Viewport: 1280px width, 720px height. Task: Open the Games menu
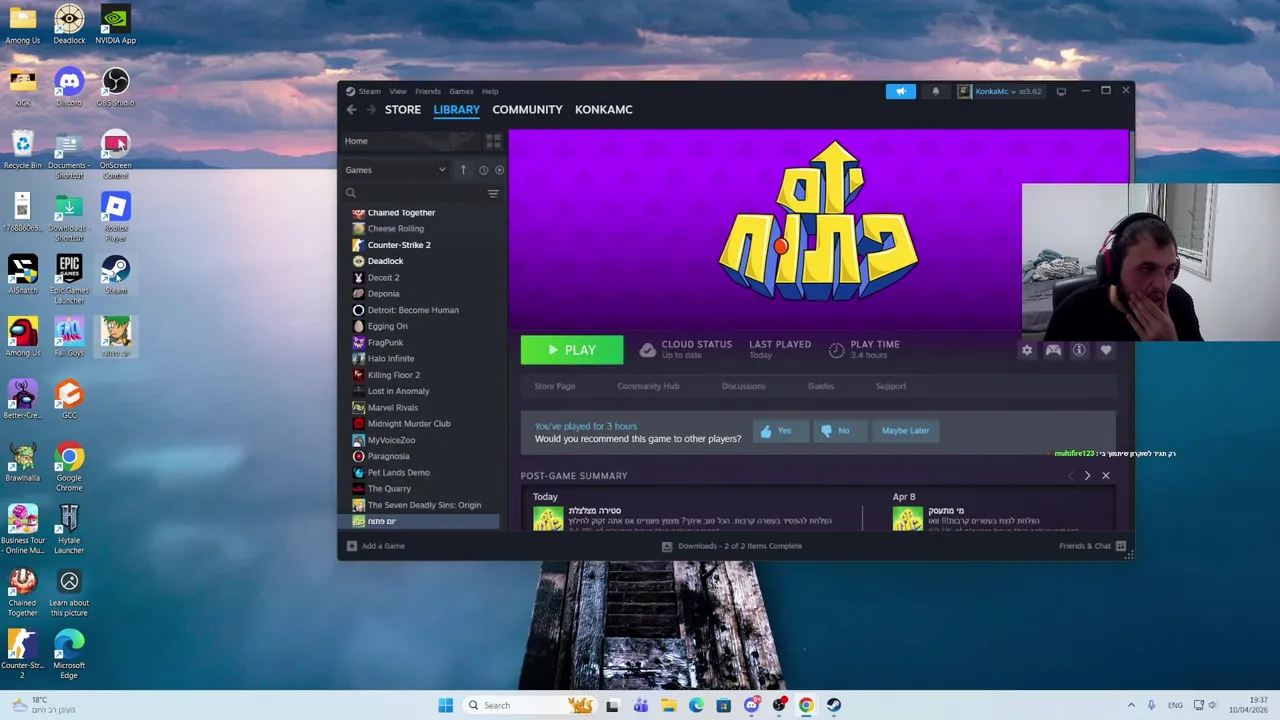click(461, 92)
